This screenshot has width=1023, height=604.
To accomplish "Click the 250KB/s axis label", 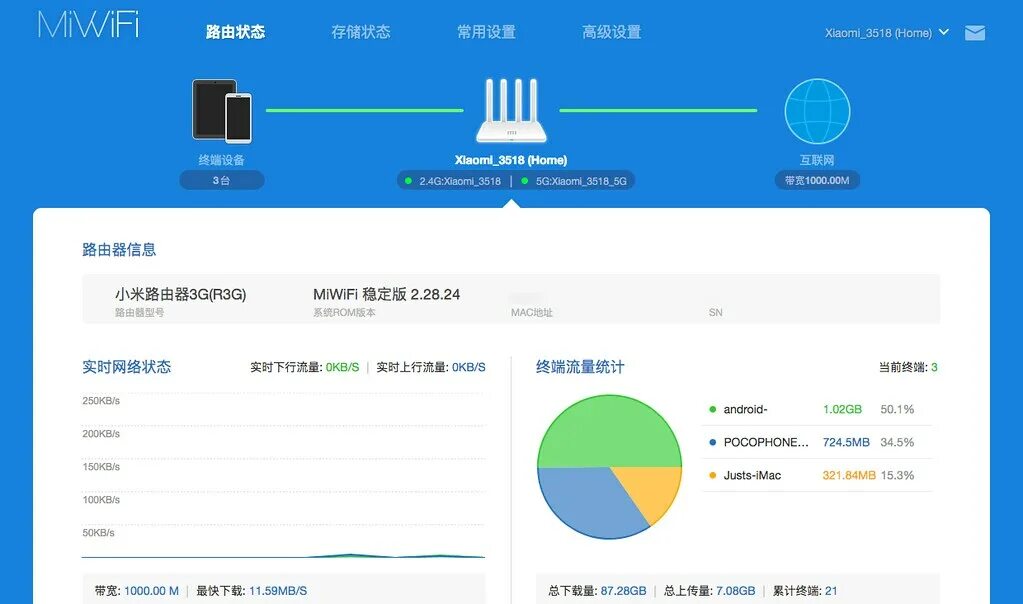I will (101, 400).
